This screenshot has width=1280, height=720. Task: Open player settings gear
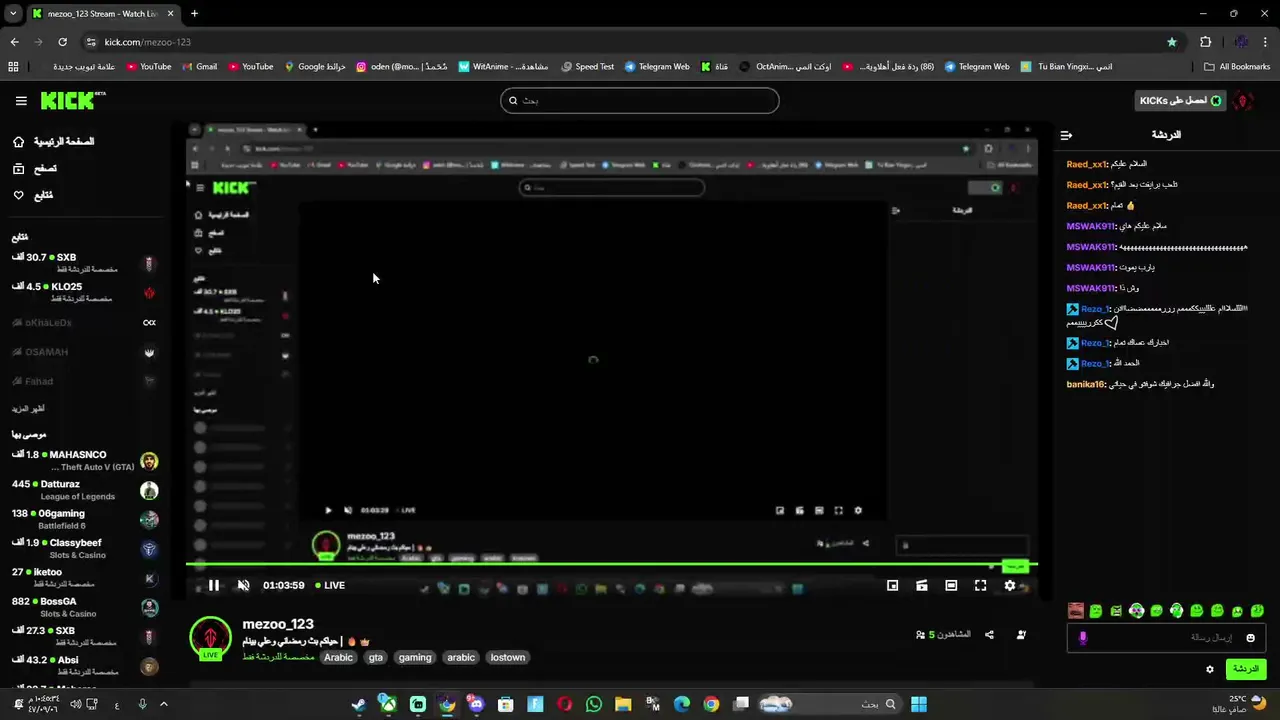coord(1010,586)
